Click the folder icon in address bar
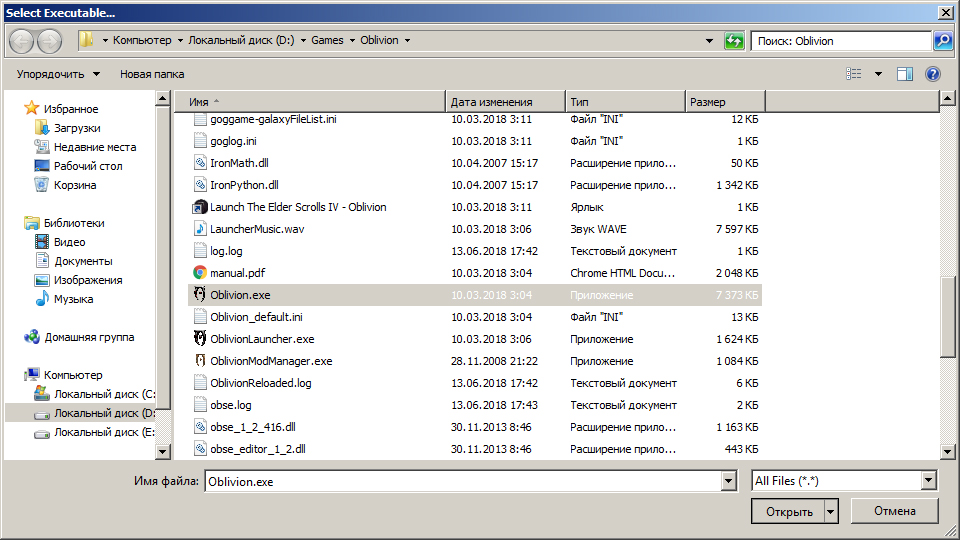This screenshot has width=960, height=540. pyautogui.click(x=86, y=40)
